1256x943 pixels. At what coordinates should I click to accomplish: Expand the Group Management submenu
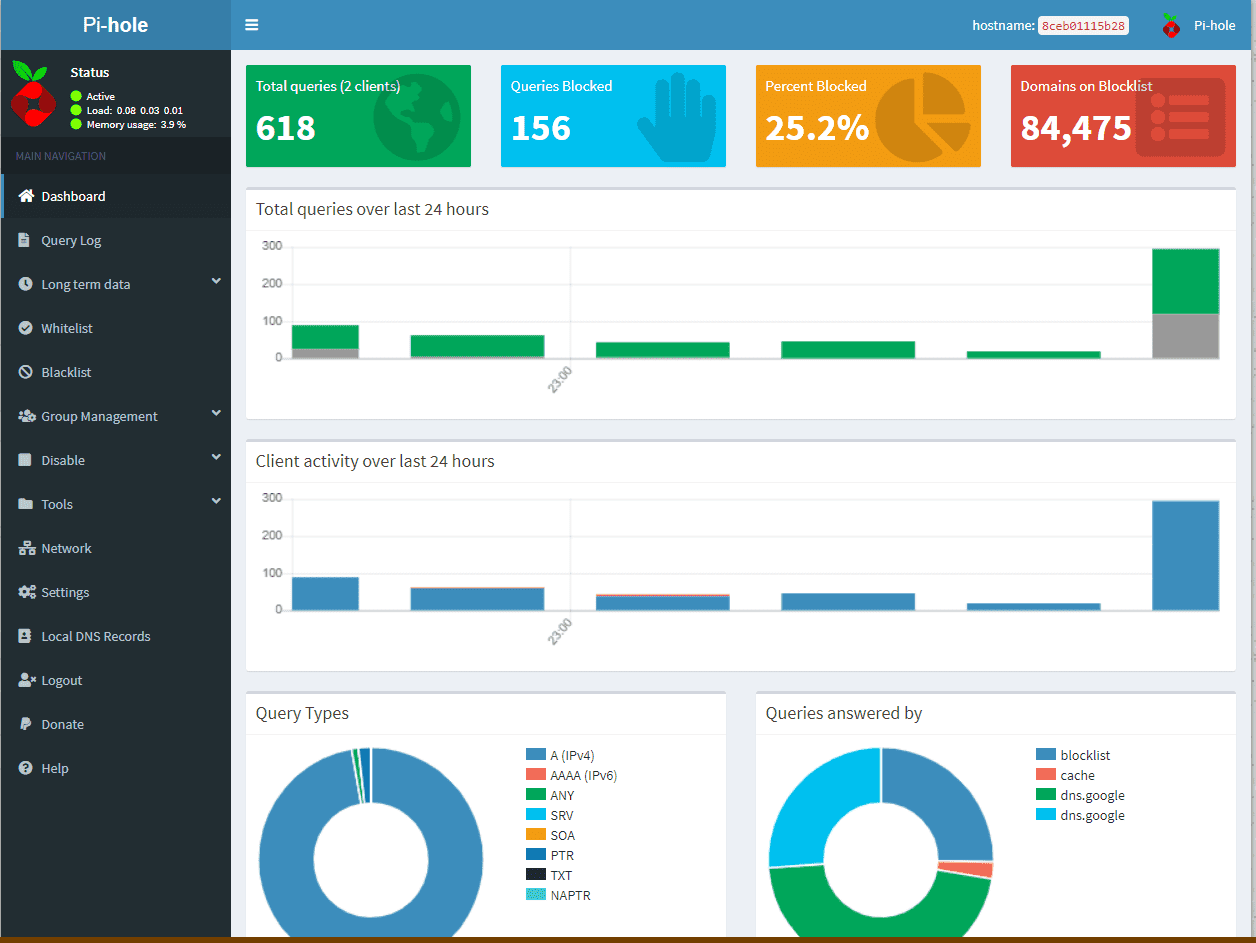(x=216, y=415)
